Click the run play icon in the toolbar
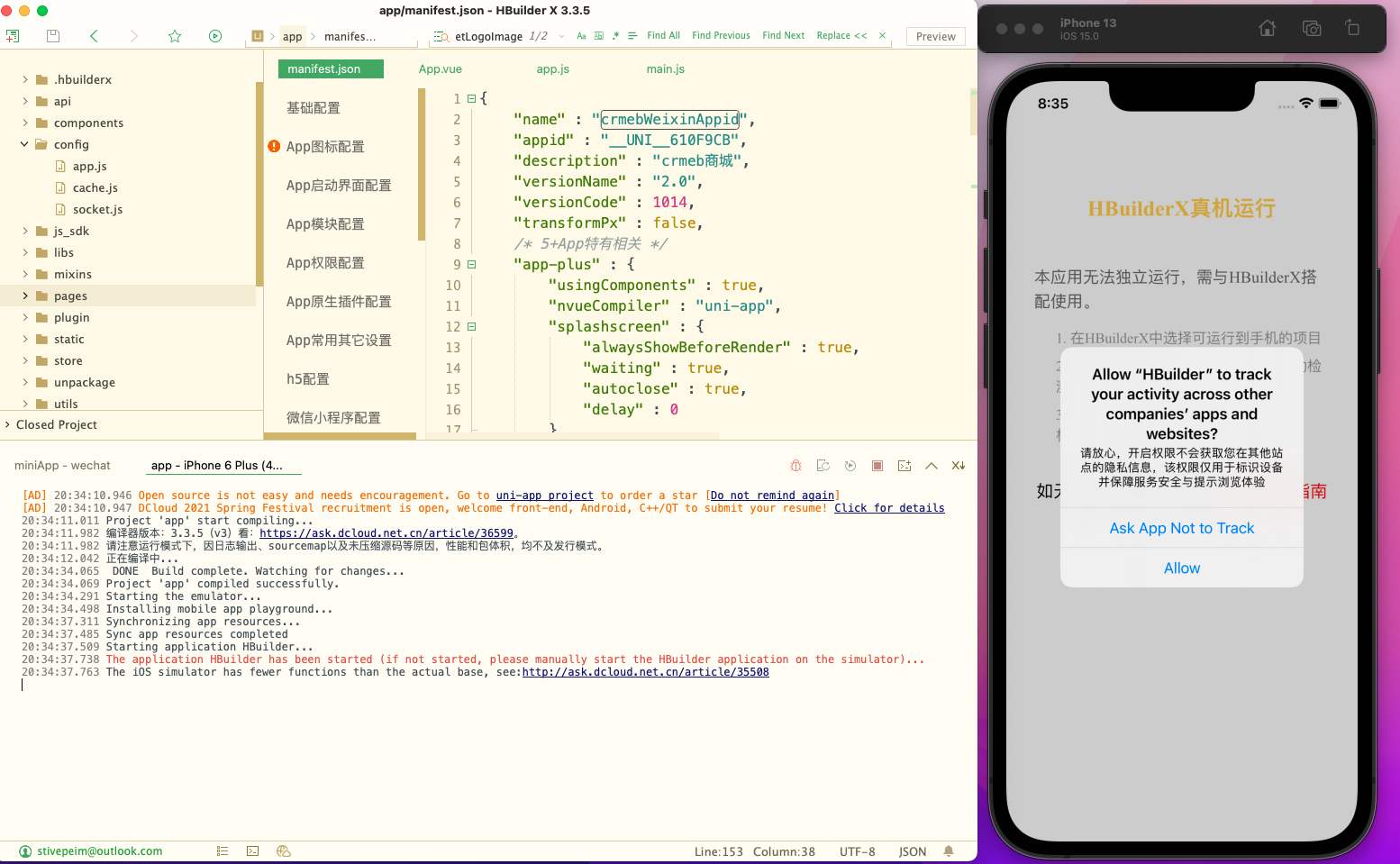Image resolution: width=1400 pixels, height=864 pixels. (x=214, y=35)
